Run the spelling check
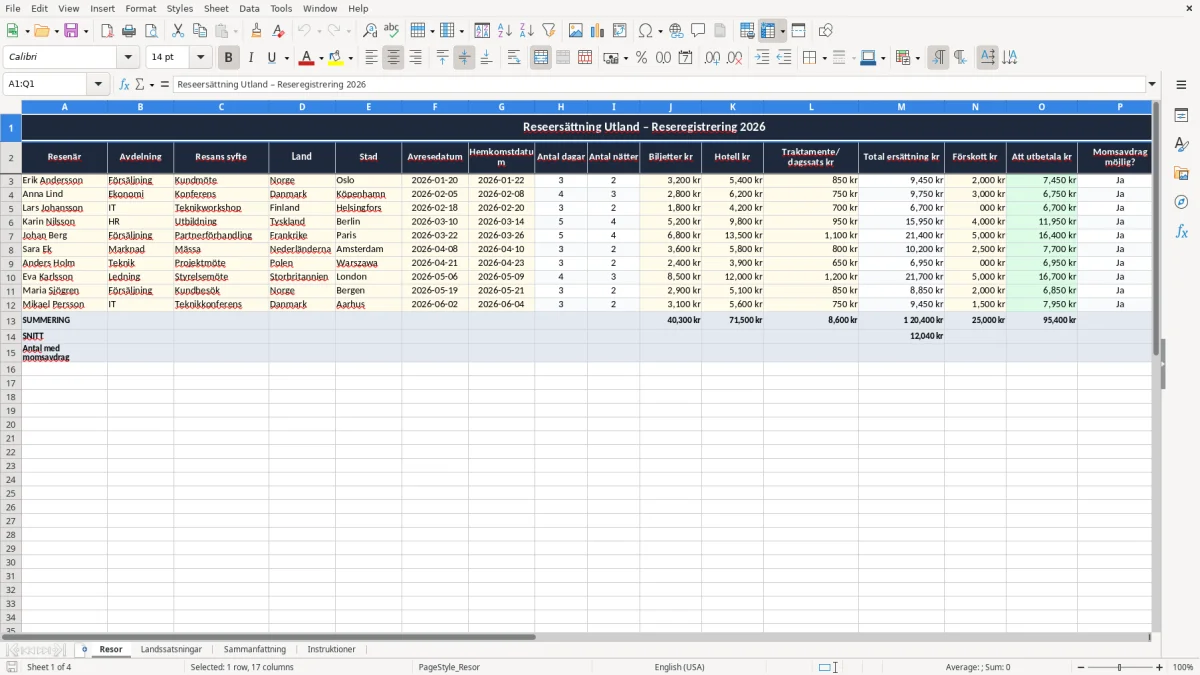The image size is (1200, 675). (x=392, y=31)
